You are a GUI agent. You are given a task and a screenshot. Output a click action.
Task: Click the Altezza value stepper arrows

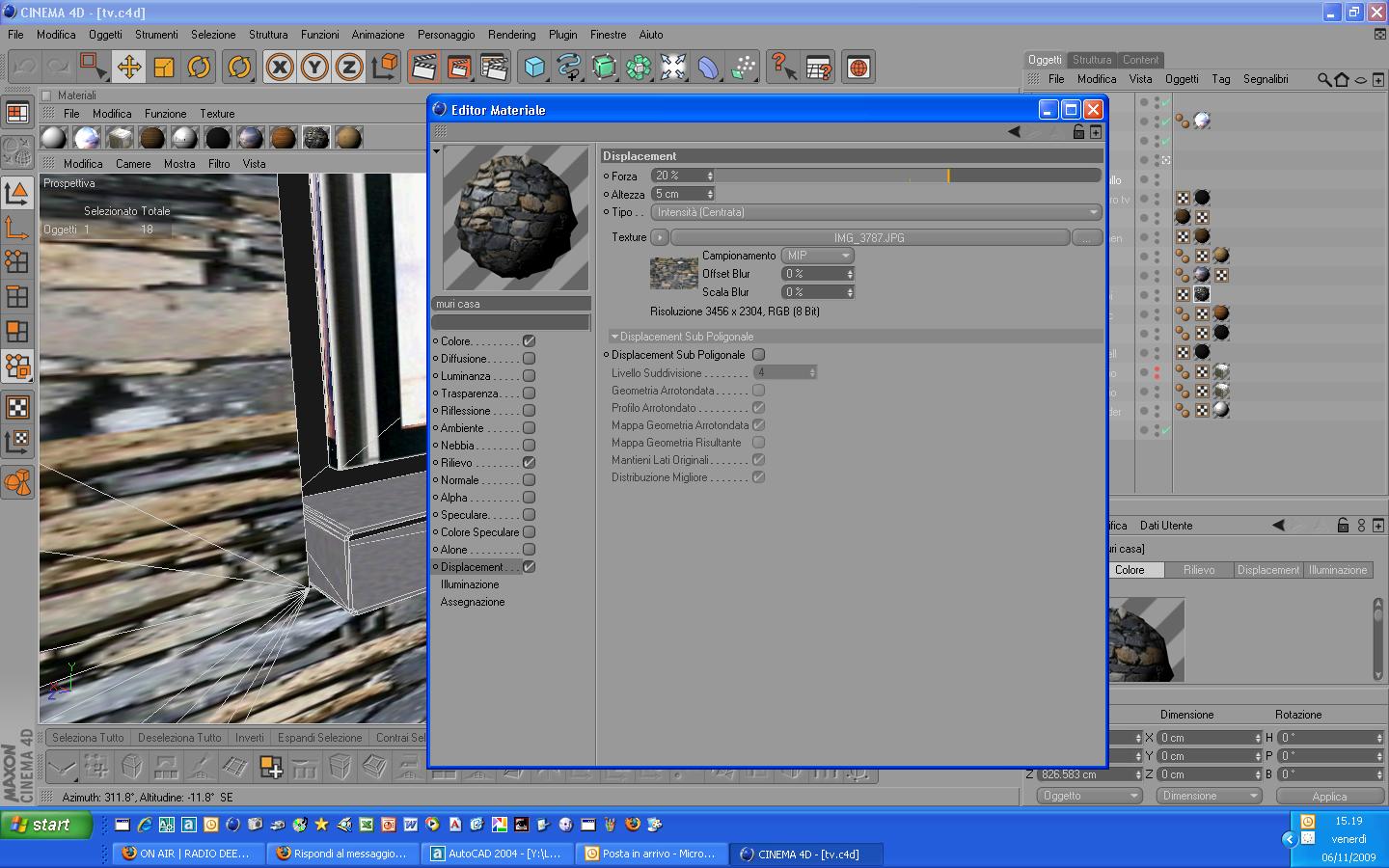[710, 194]
